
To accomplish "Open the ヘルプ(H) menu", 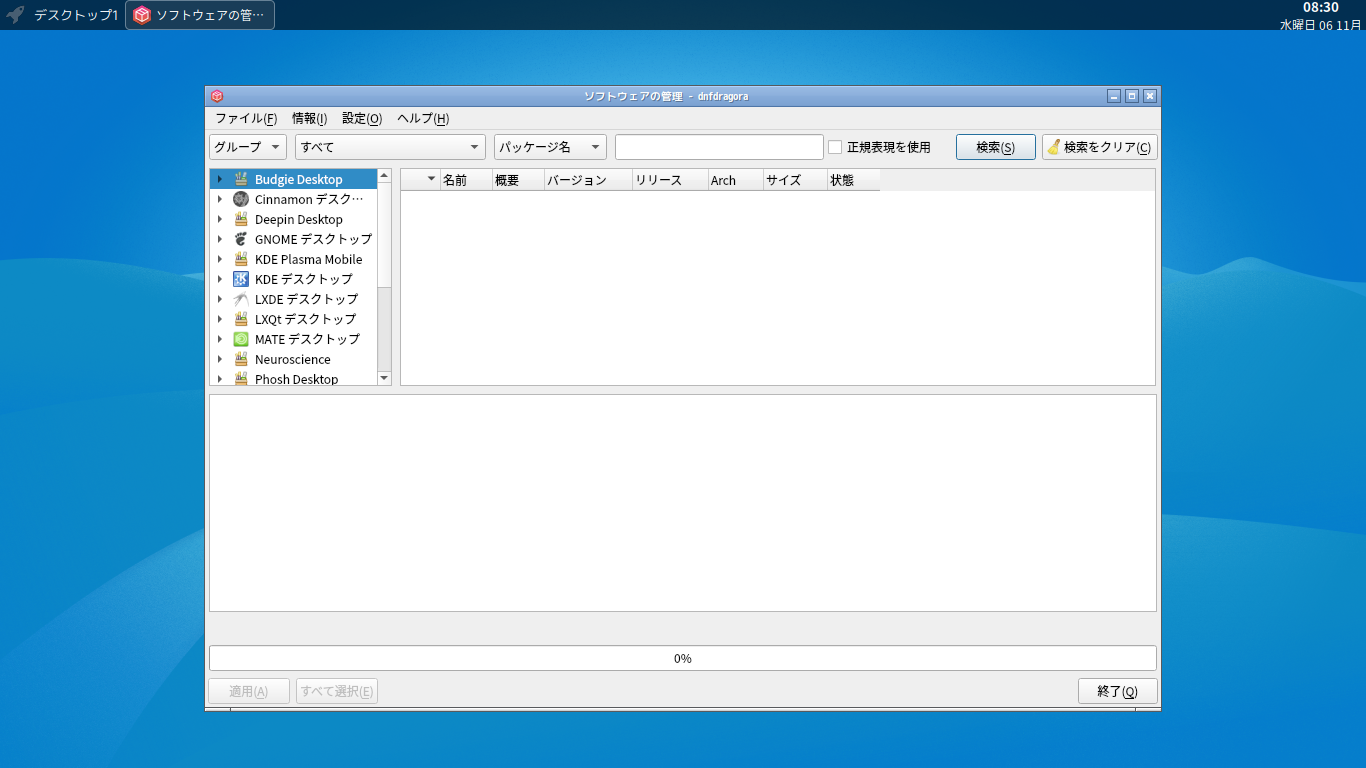I will 423,118.
